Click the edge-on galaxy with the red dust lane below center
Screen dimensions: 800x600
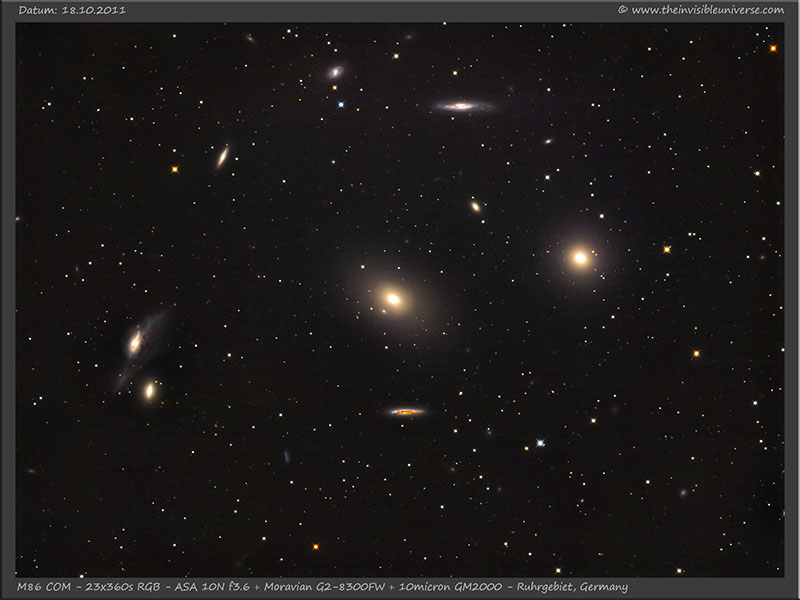point(405,411)
